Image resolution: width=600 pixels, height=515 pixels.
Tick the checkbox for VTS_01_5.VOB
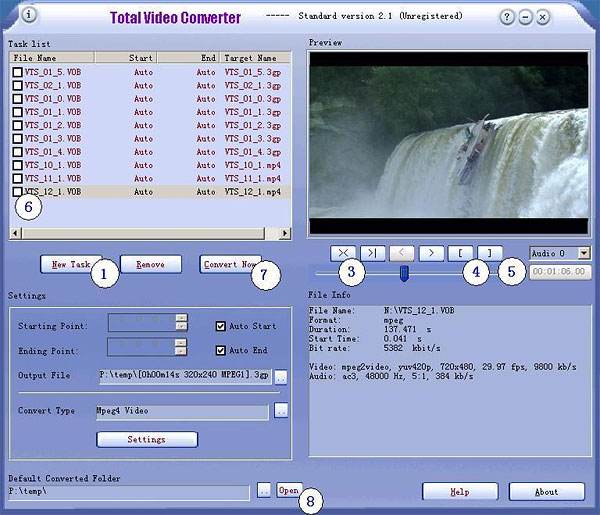tap(17, 72)
